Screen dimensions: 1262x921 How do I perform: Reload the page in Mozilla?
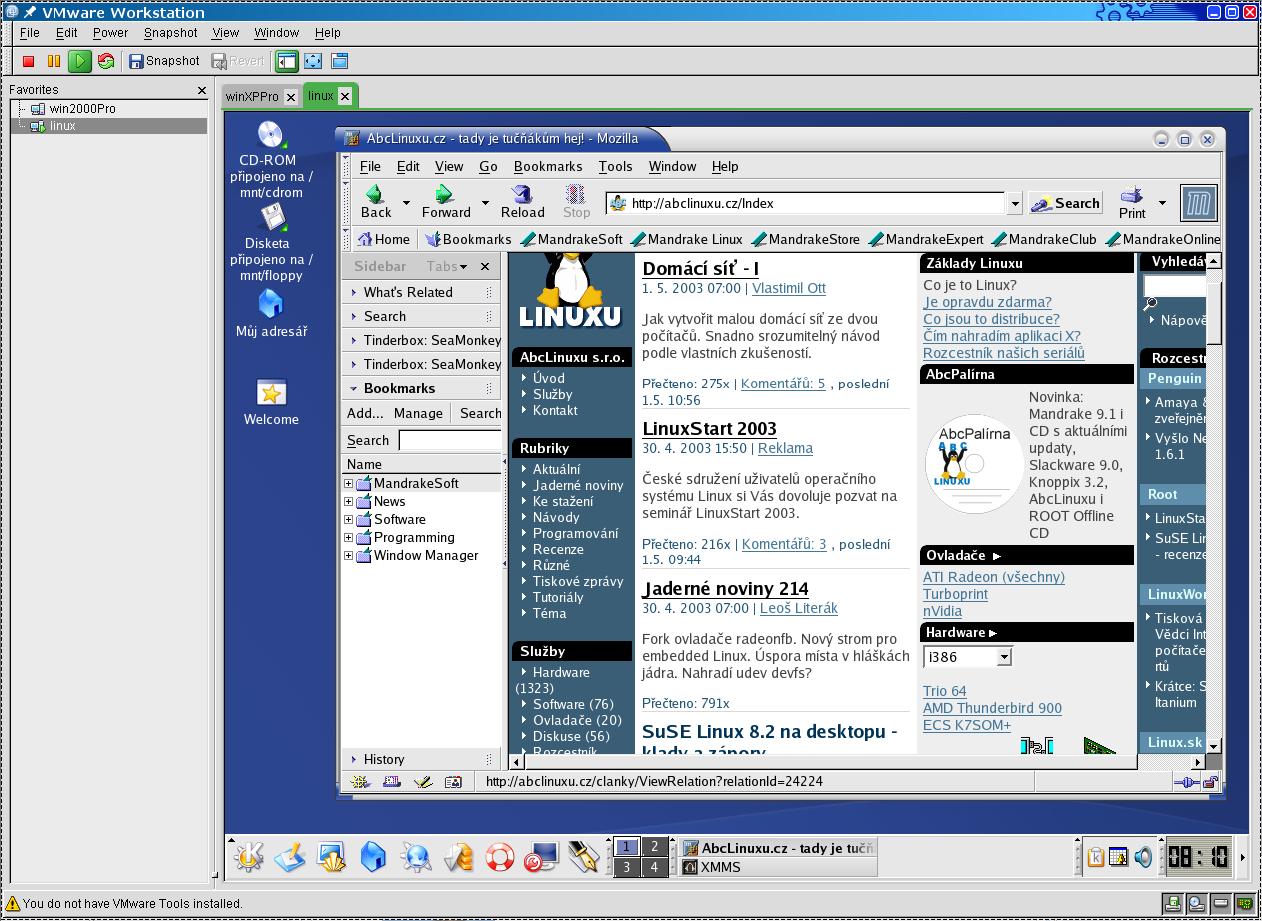pyautogui.click(x=523, y=201)
